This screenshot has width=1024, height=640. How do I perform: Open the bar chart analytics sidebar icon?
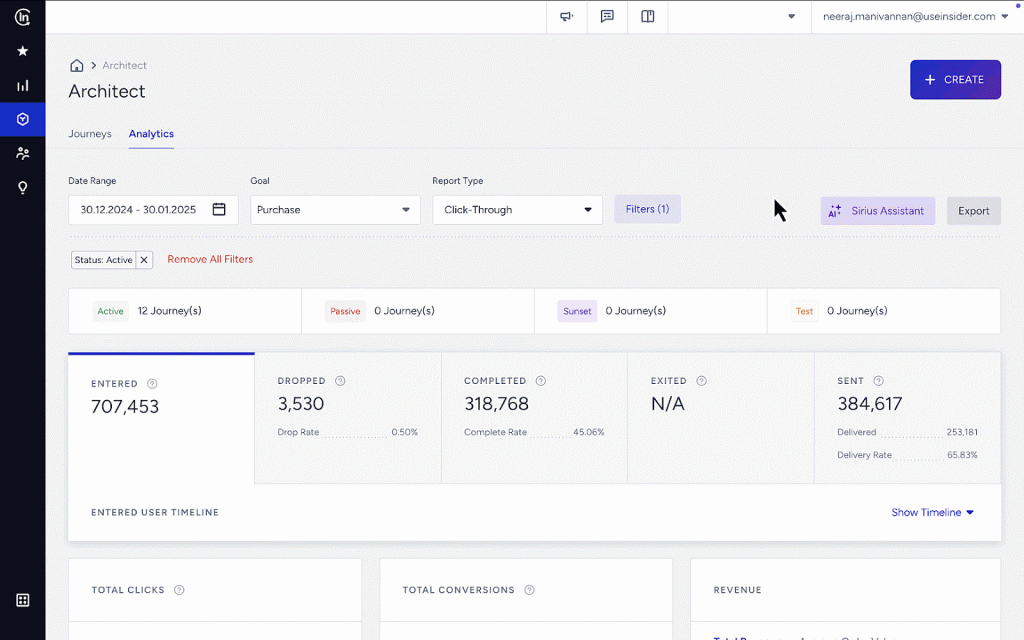(22, 86)
